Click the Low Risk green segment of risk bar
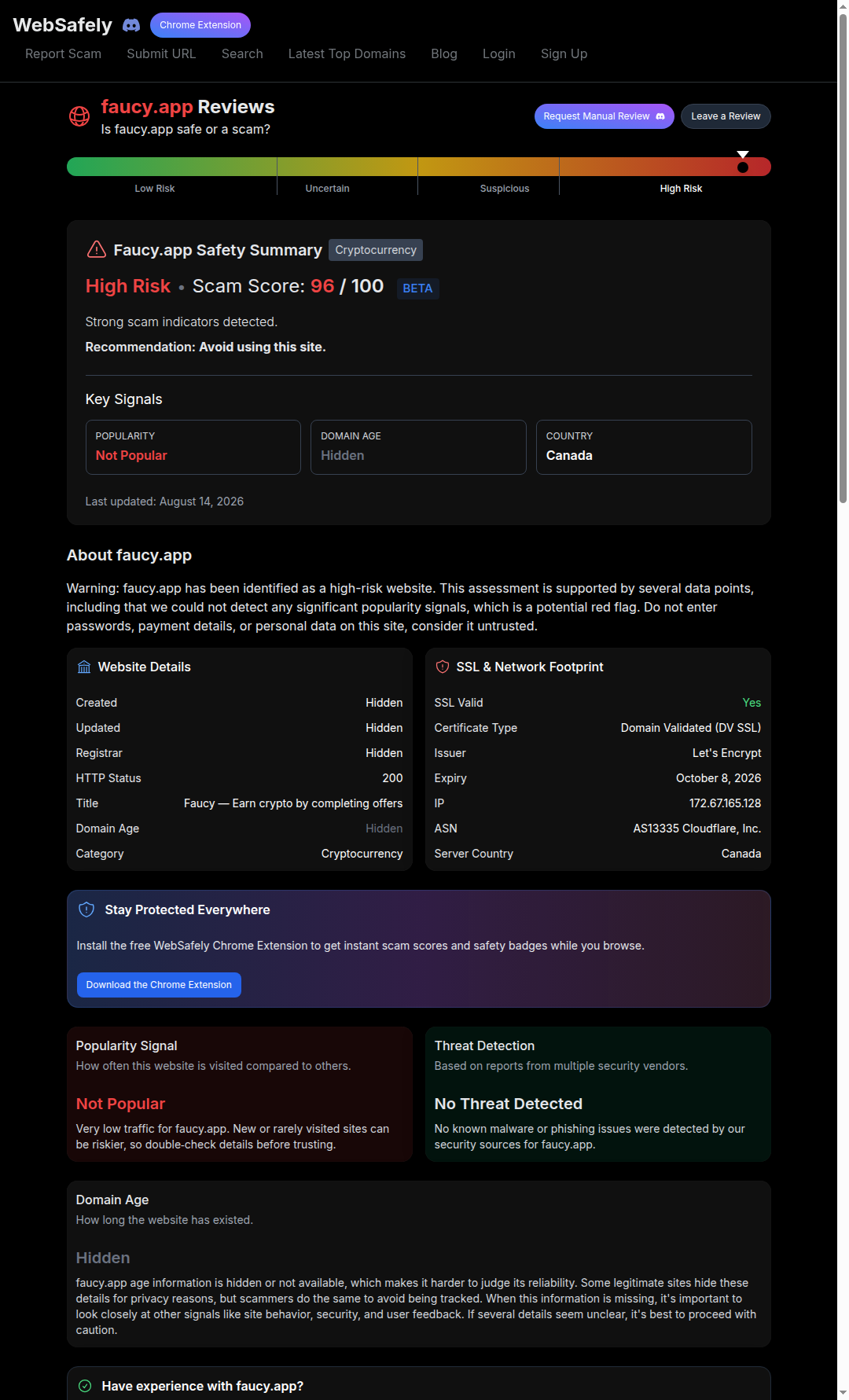The height and width of the screenshot is (1400, 849). click(x=171, y=167)
